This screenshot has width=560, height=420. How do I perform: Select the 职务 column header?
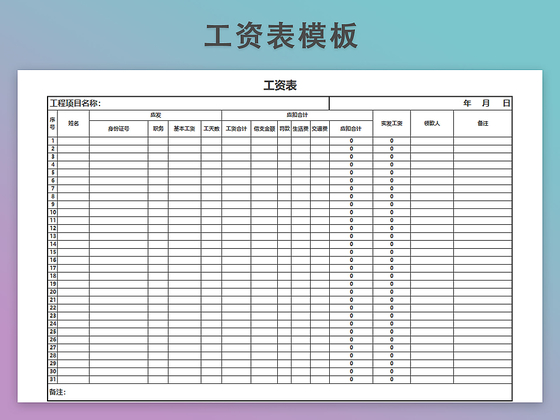[158, 129]
